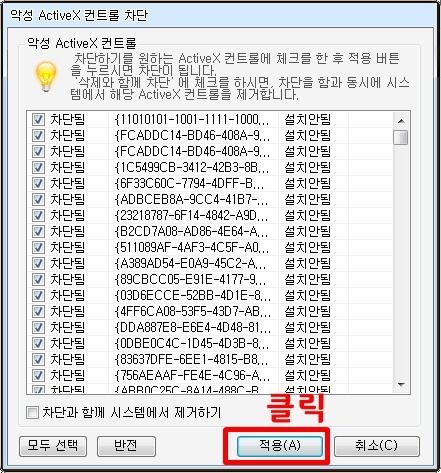Toggle checkbox for {B2CD7A08-AD86-4E64 entry
This screenshot has height=473, width=441.
pos(38,231)
